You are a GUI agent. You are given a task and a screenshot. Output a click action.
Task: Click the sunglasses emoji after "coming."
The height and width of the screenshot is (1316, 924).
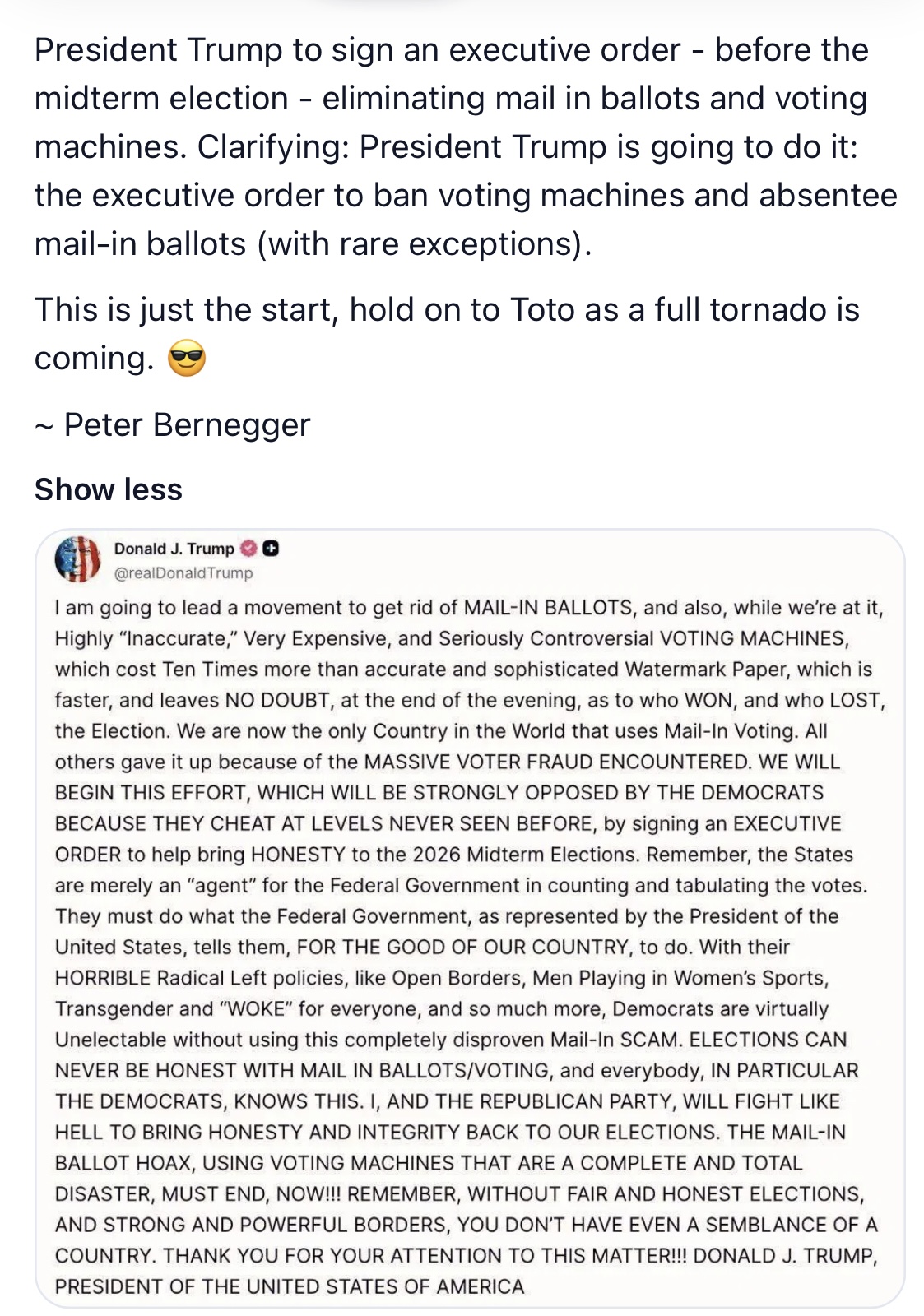click(x=187, y=359)
